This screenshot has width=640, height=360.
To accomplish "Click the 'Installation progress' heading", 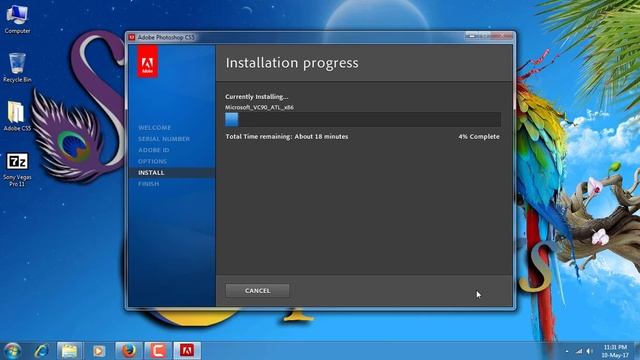I will click(x=292, y=63).
